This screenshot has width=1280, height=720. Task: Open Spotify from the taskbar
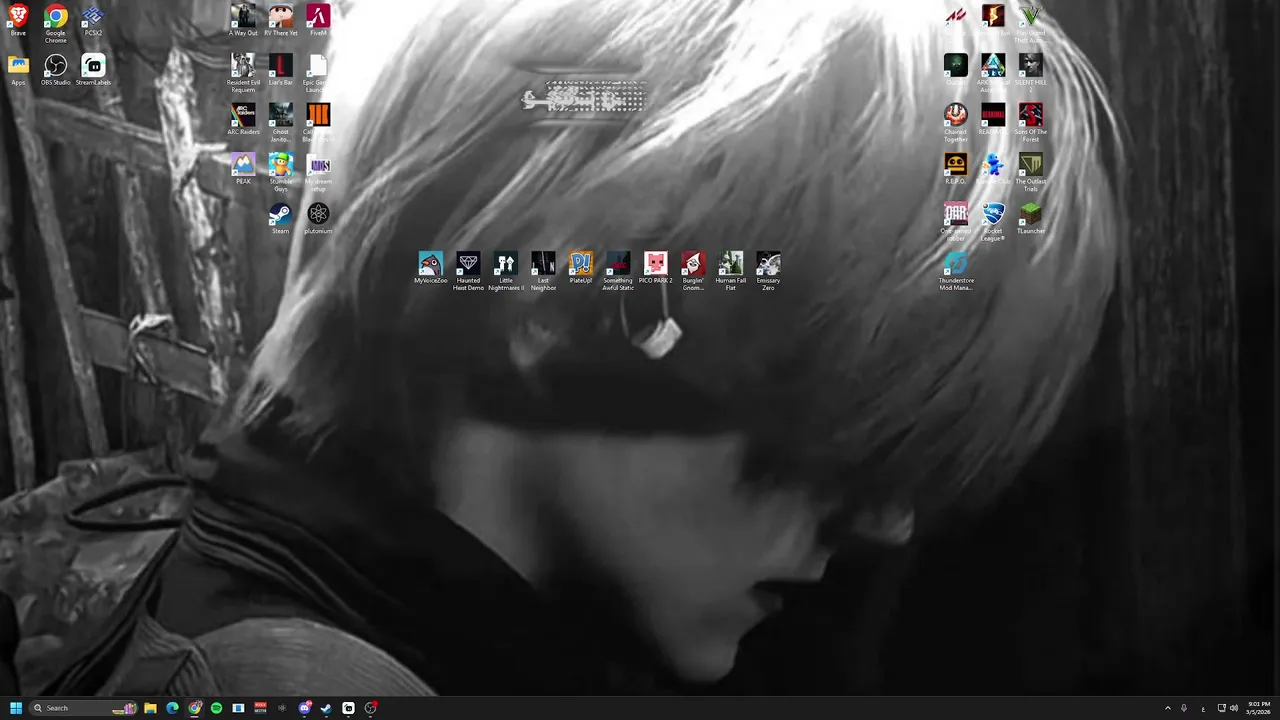tap(216, 708)
